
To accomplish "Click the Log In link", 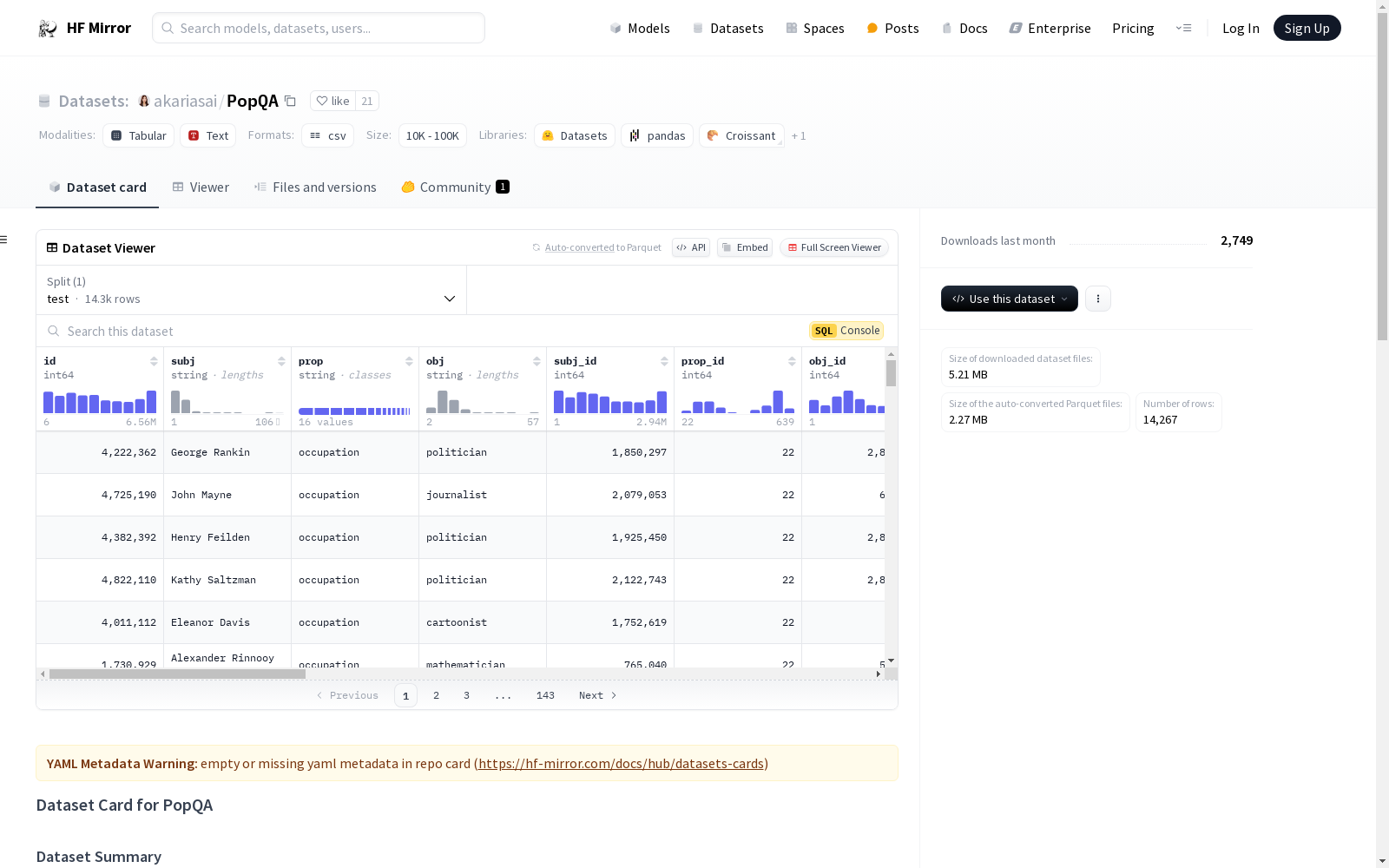I will coord(1241,28).
